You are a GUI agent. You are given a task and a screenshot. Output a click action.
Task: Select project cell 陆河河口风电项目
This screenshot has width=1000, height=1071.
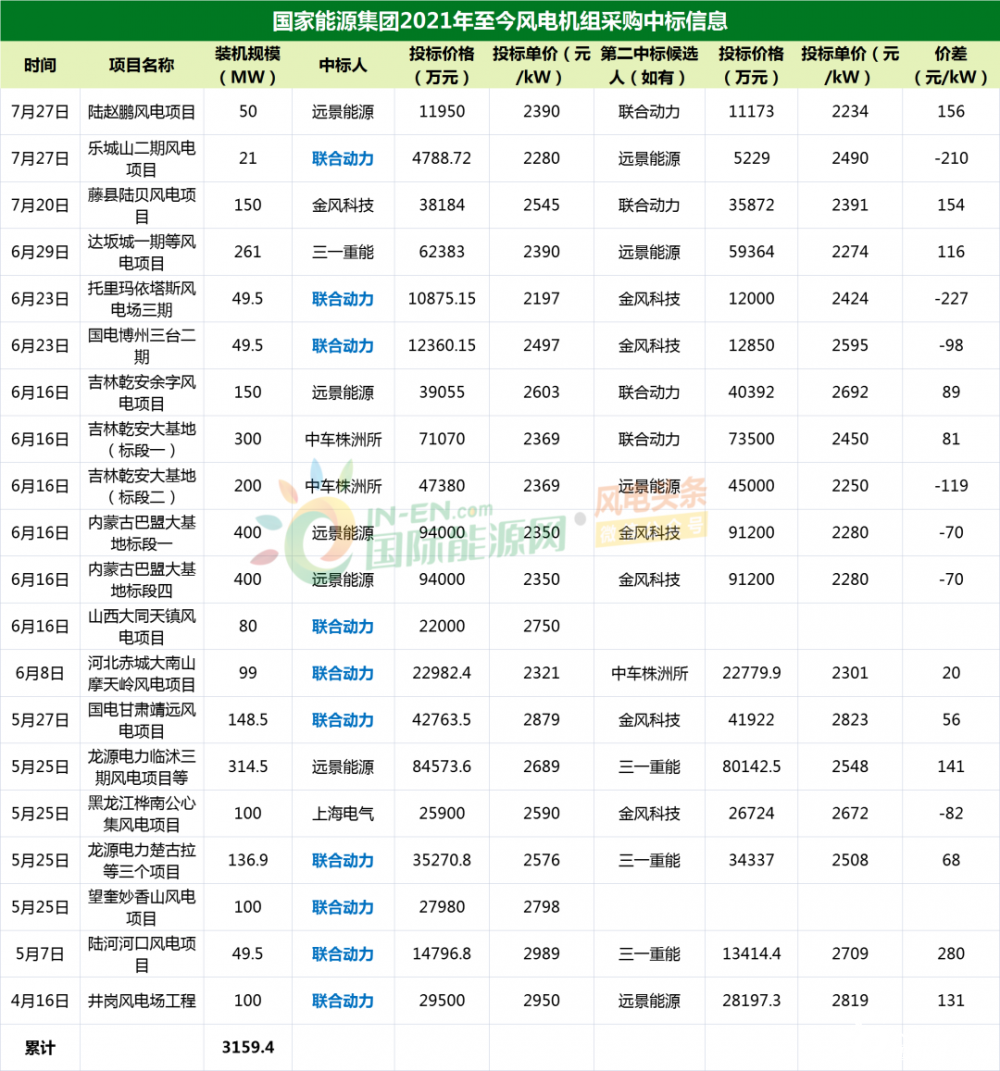141,954
